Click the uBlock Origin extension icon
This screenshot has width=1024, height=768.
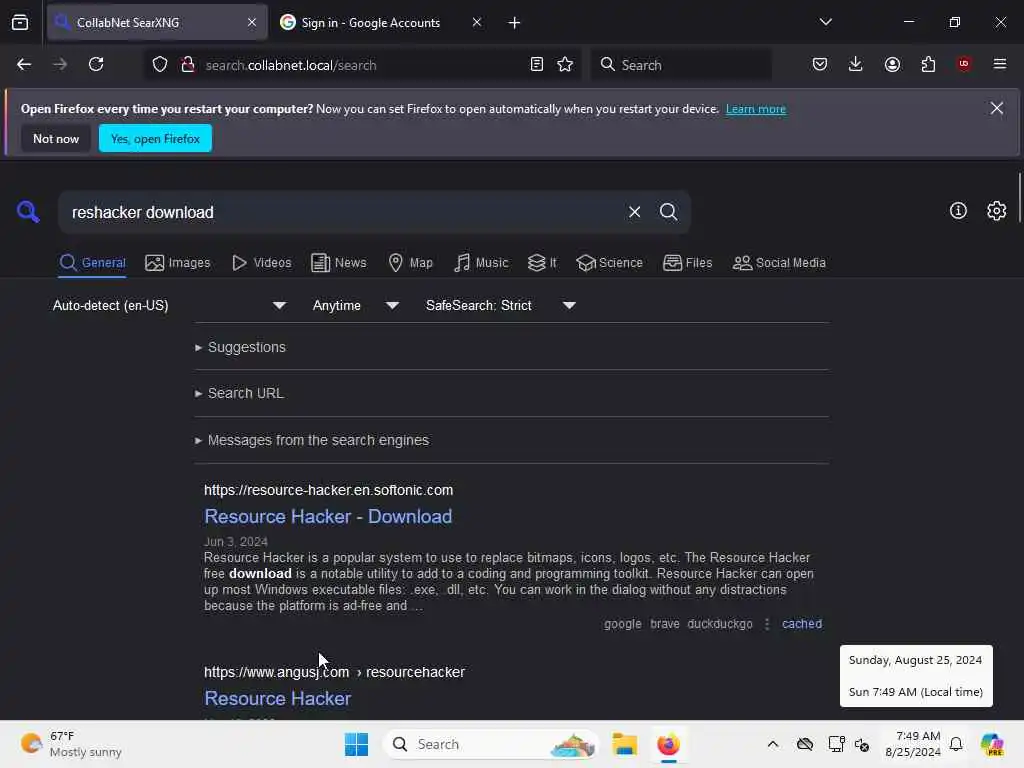pos(964,64)
